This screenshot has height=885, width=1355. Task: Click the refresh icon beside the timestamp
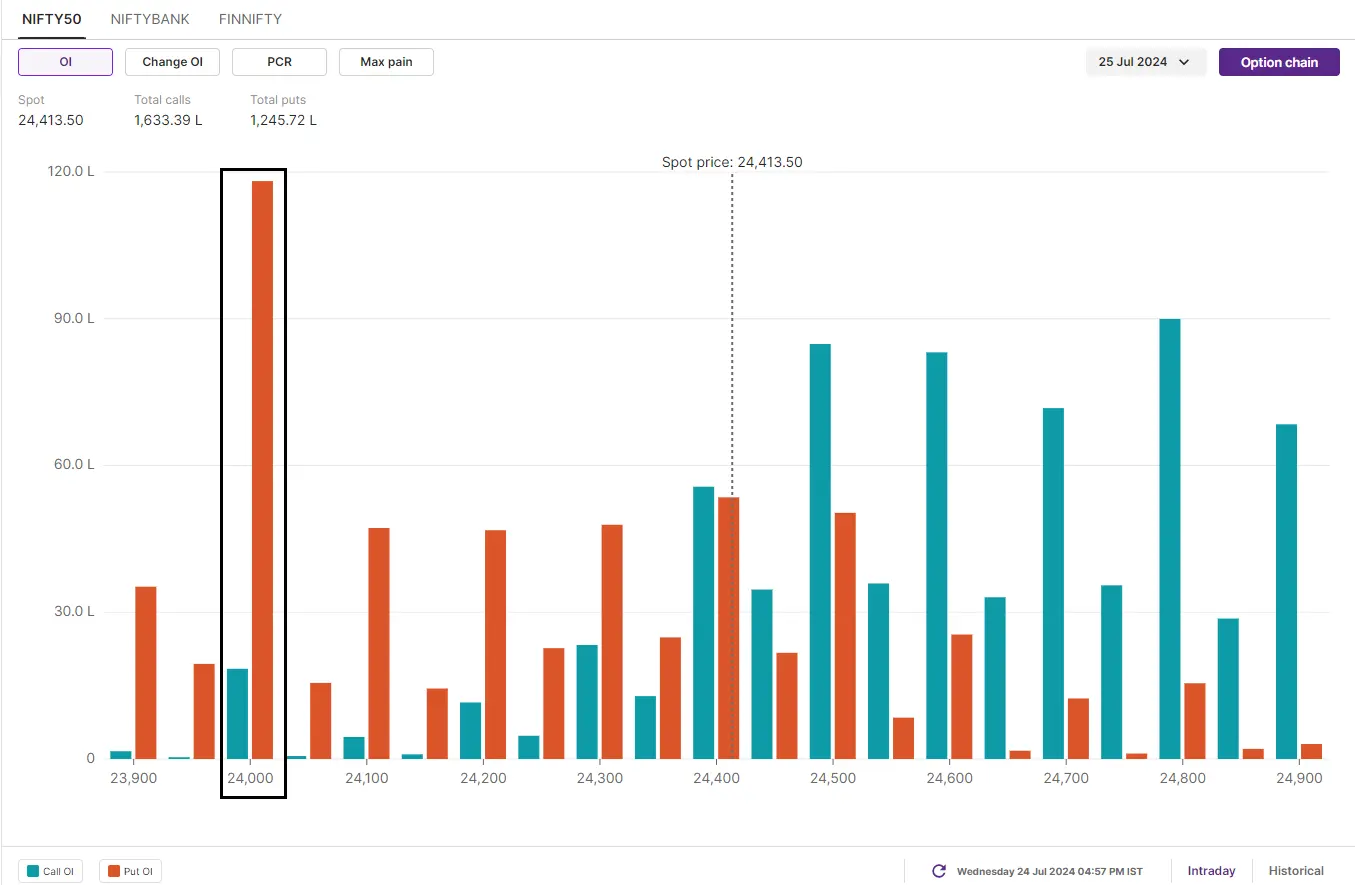tap(939, 871)
